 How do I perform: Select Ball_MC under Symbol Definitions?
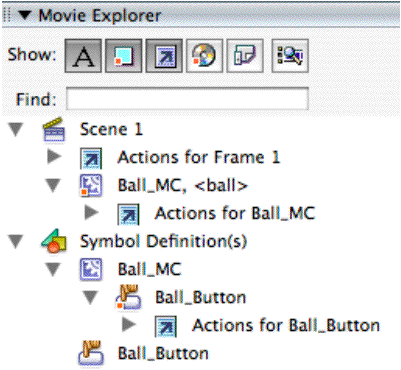pyautogui.click(x=150, y=269)
